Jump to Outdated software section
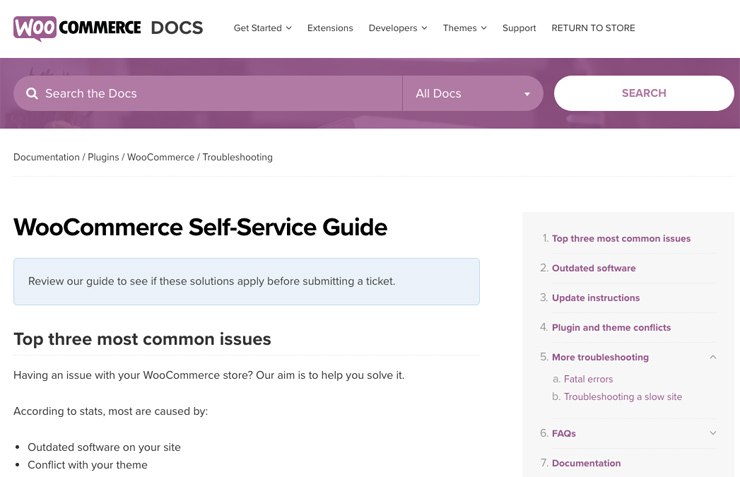The height and width of the screenshot is (477, 740). click(594, 268)
